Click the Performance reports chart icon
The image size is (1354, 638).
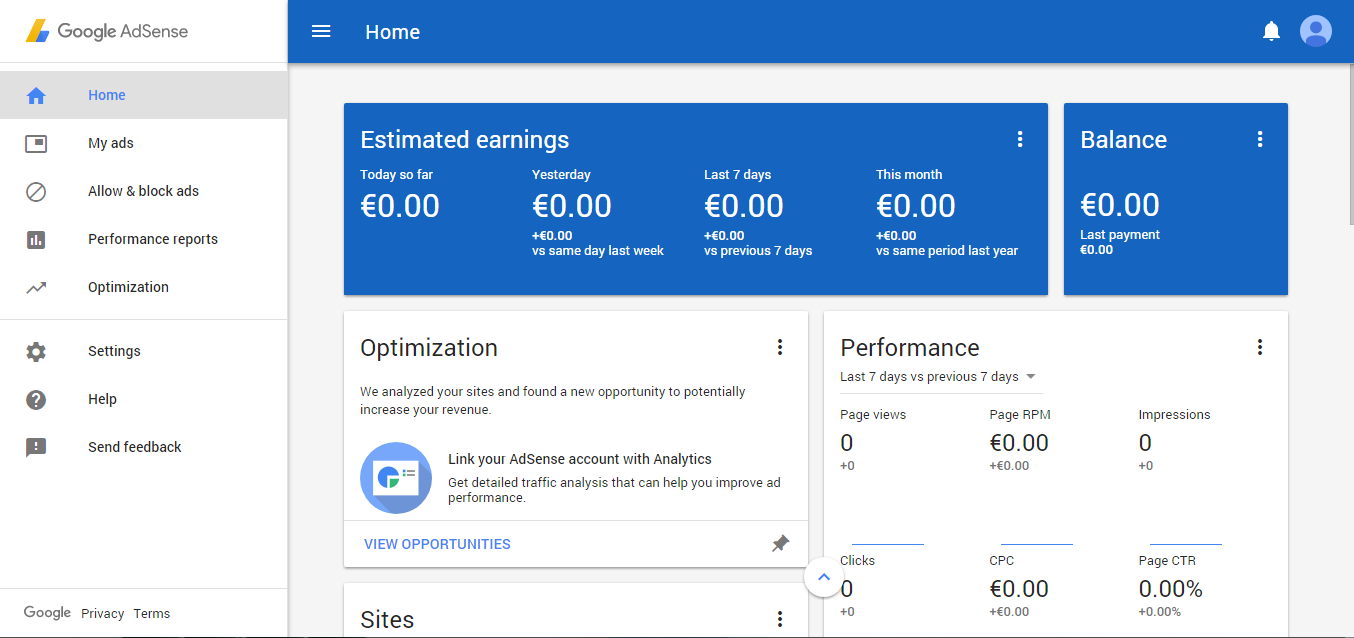[36, 239]
